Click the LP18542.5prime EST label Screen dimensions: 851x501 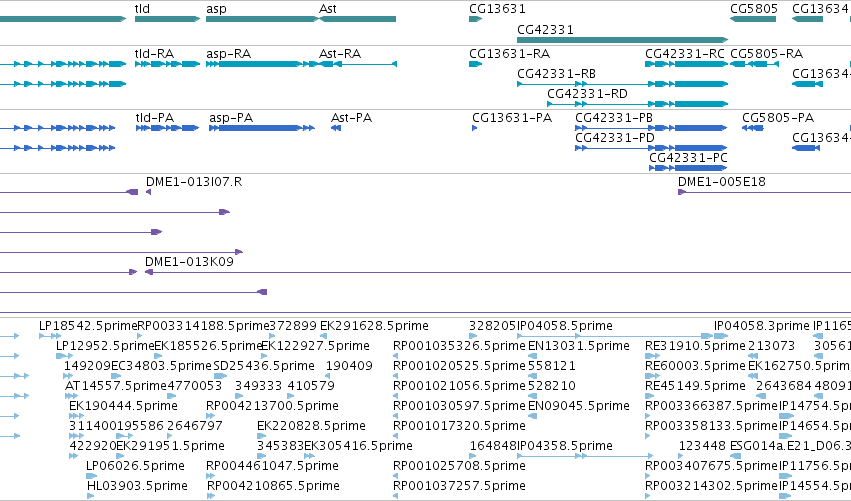(88, 326)
